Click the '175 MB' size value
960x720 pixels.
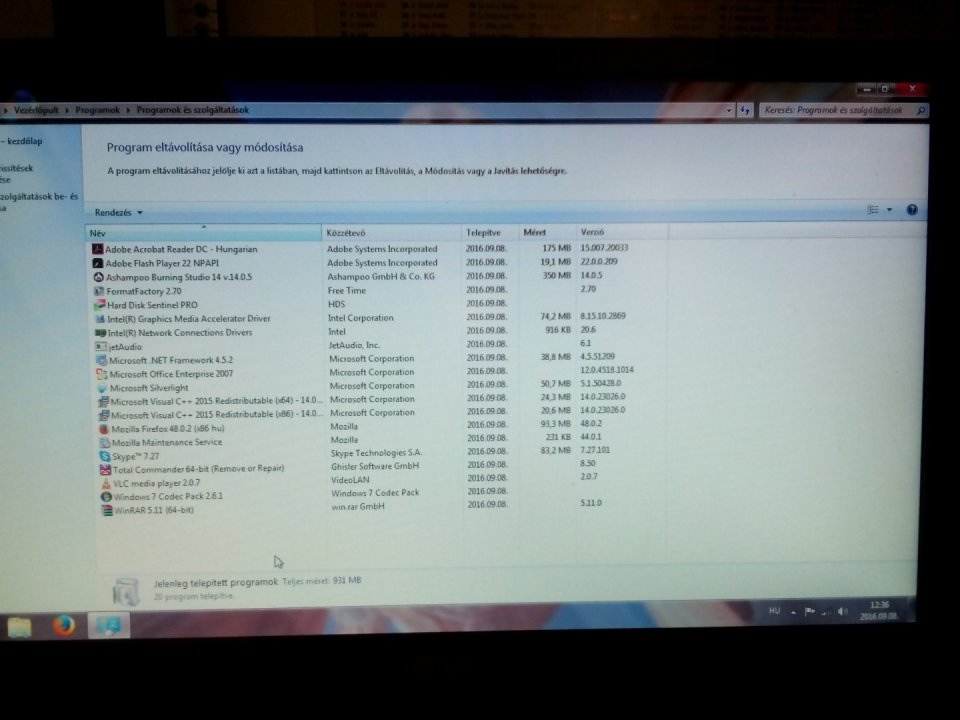pyautogui.click(x=556, y=248)
